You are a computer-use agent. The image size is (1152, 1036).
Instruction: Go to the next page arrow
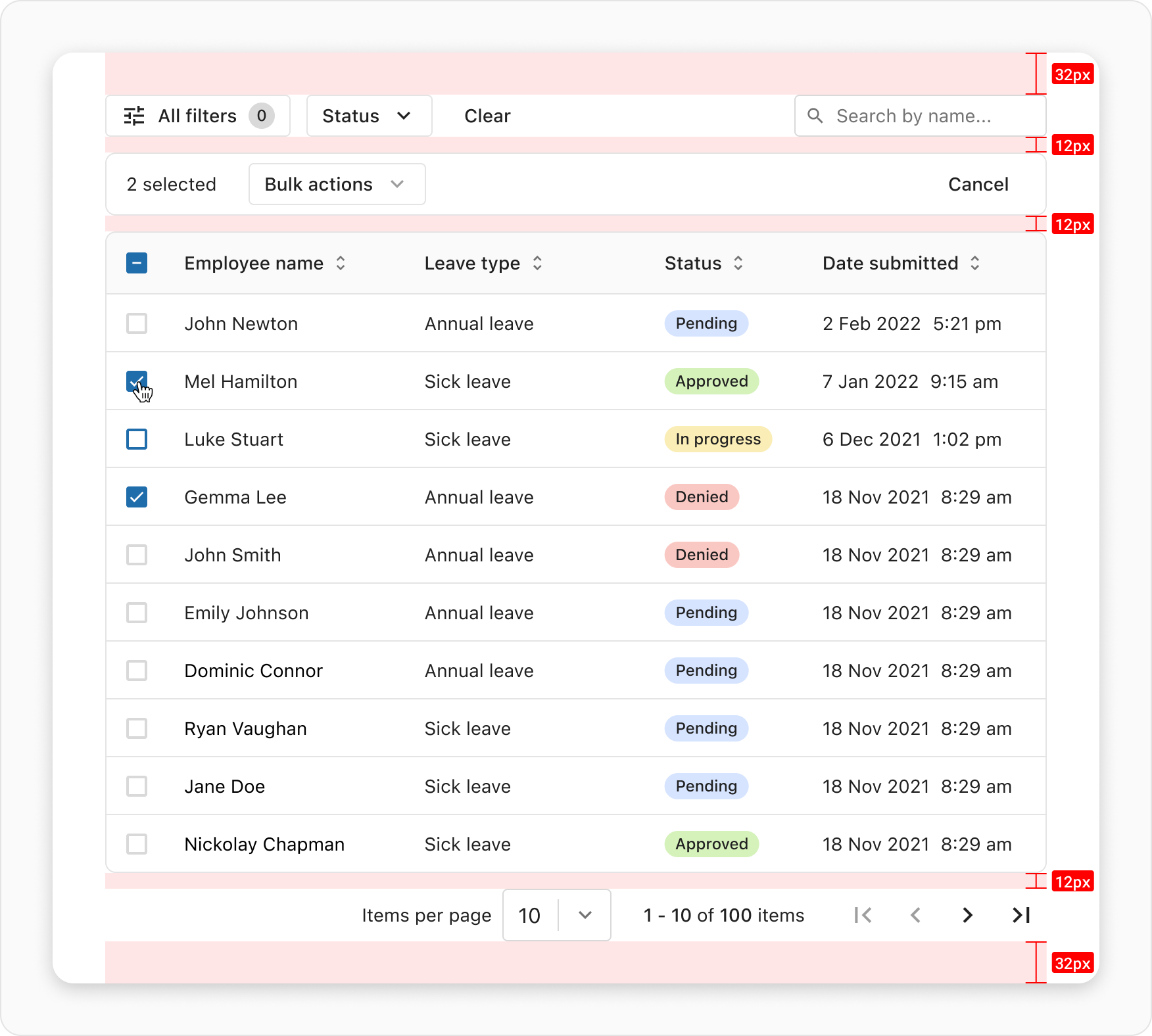tap(968, 915)
